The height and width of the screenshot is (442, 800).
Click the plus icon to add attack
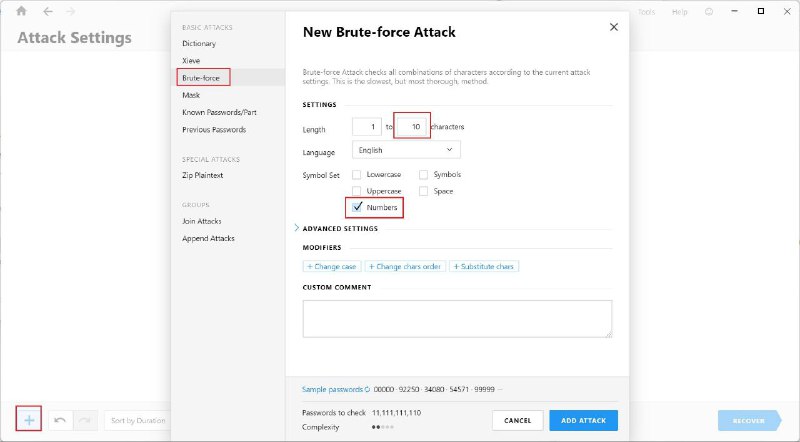click(29, 420)
